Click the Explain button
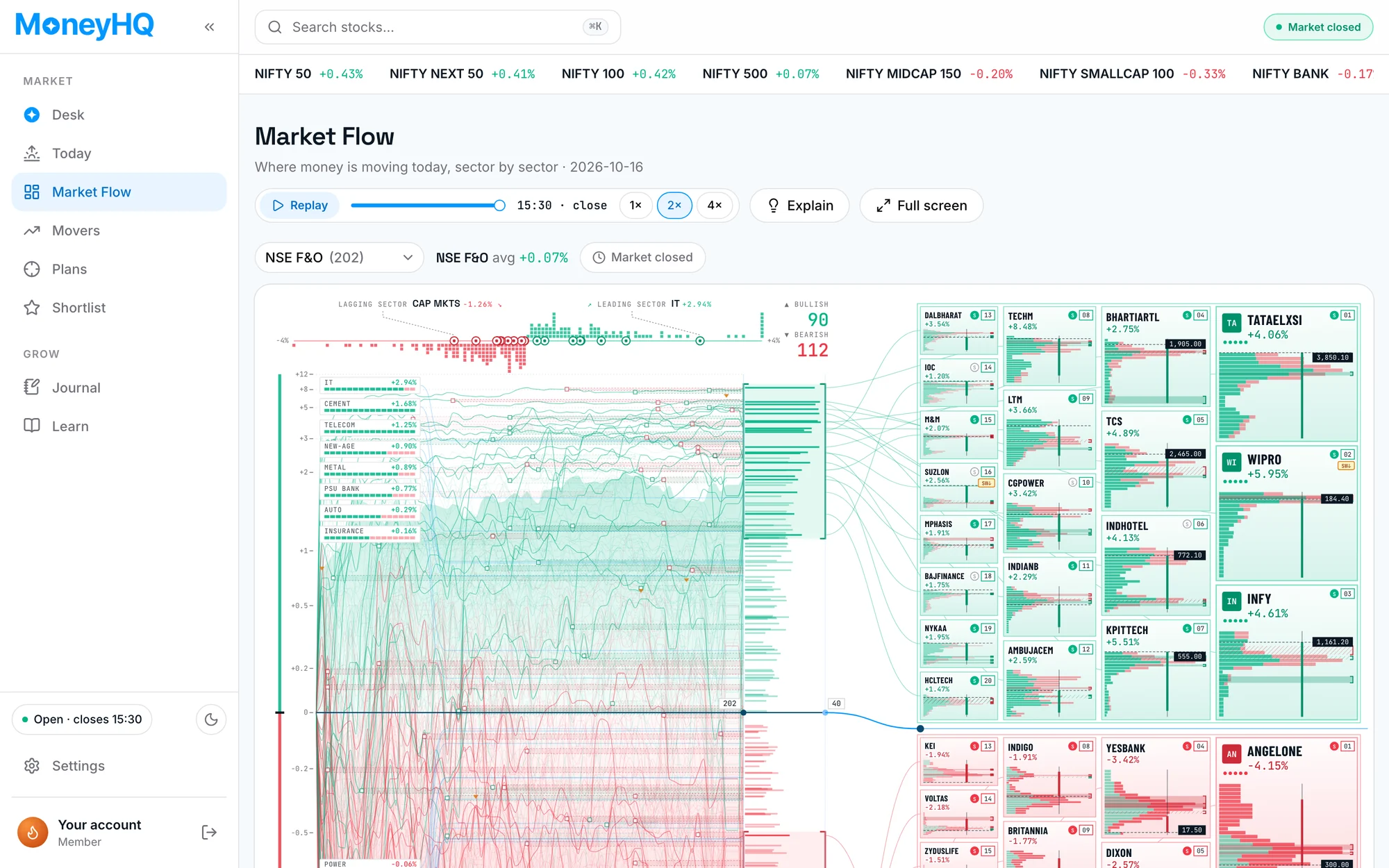Viewport: 1389px width, 868px height. tap(799, 206)
